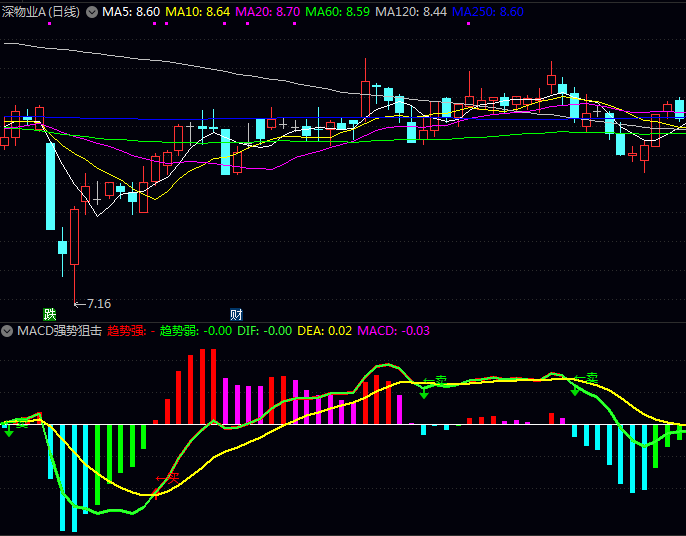The width and height of the screenshot is (686, 536).
Task: Select the MA20 moving average label
Action: click(x=267, y=12)
